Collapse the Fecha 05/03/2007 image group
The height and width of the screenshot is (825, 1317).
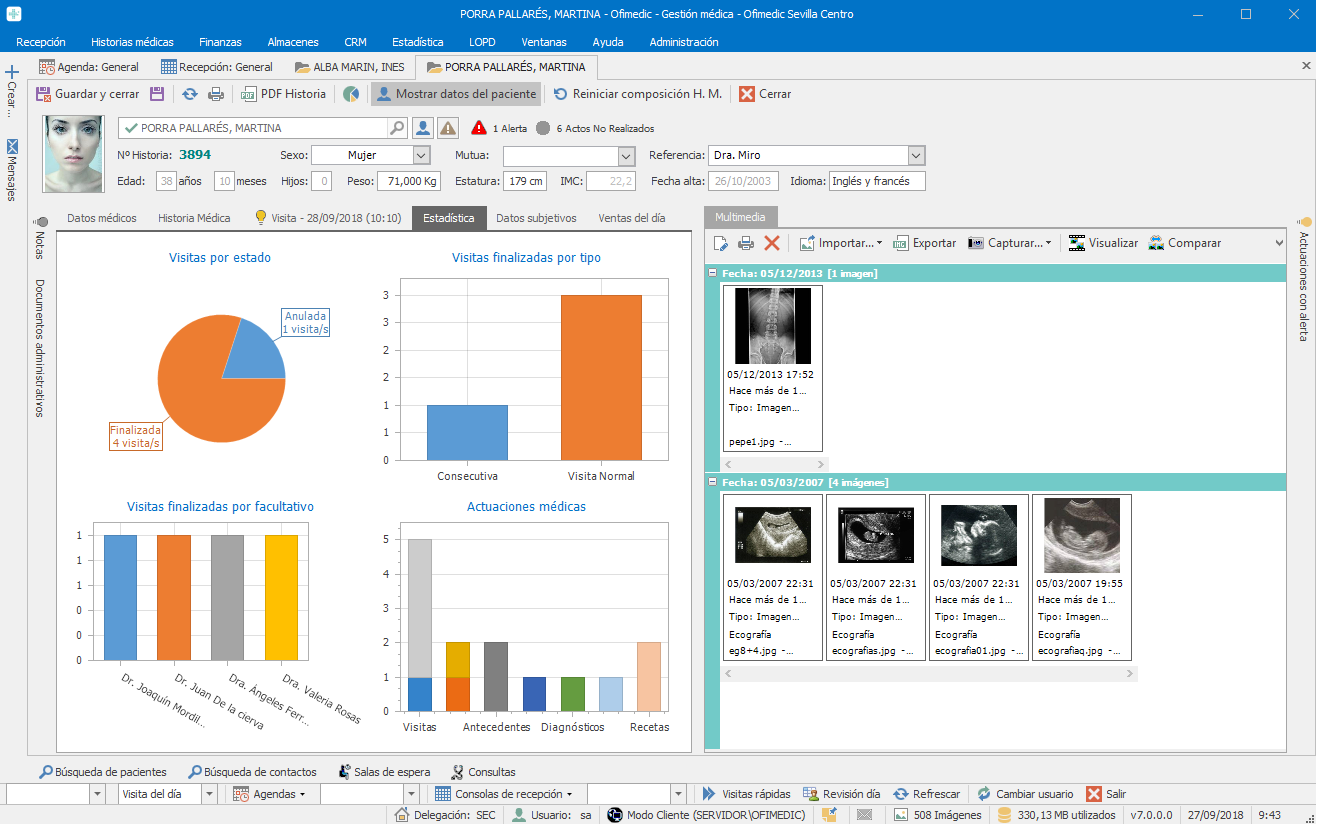point(712,482)
